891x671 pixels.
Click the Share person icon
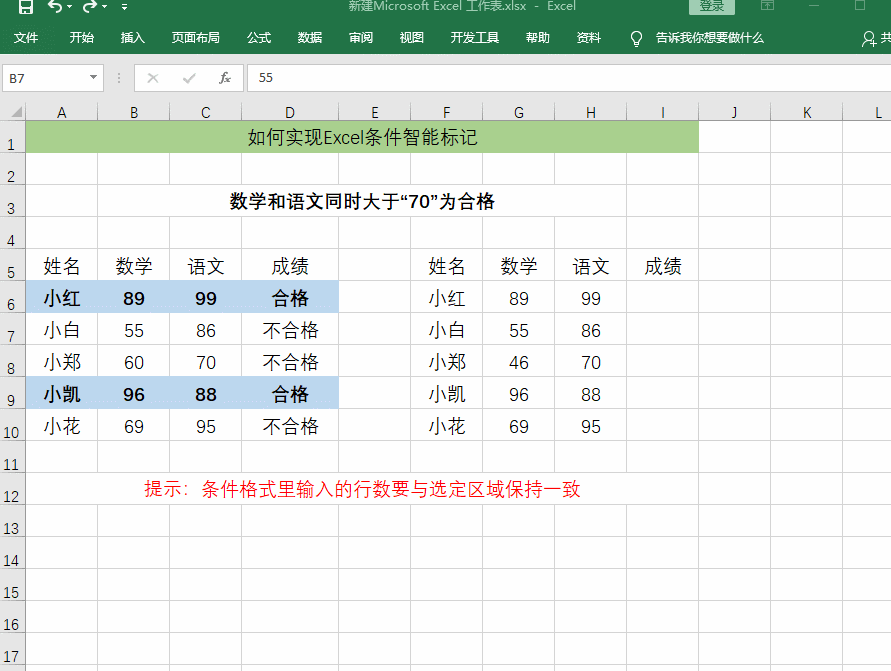869,38
